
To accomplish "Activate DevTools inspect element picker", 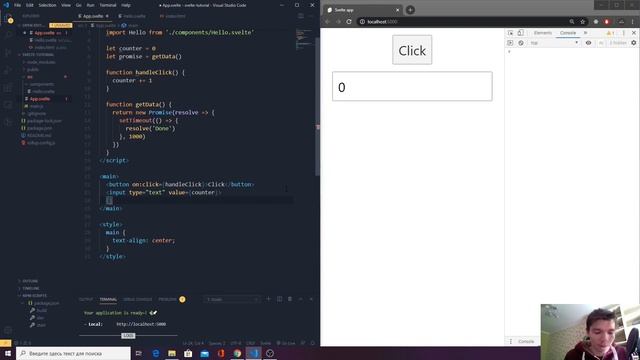I will point(511,33).
